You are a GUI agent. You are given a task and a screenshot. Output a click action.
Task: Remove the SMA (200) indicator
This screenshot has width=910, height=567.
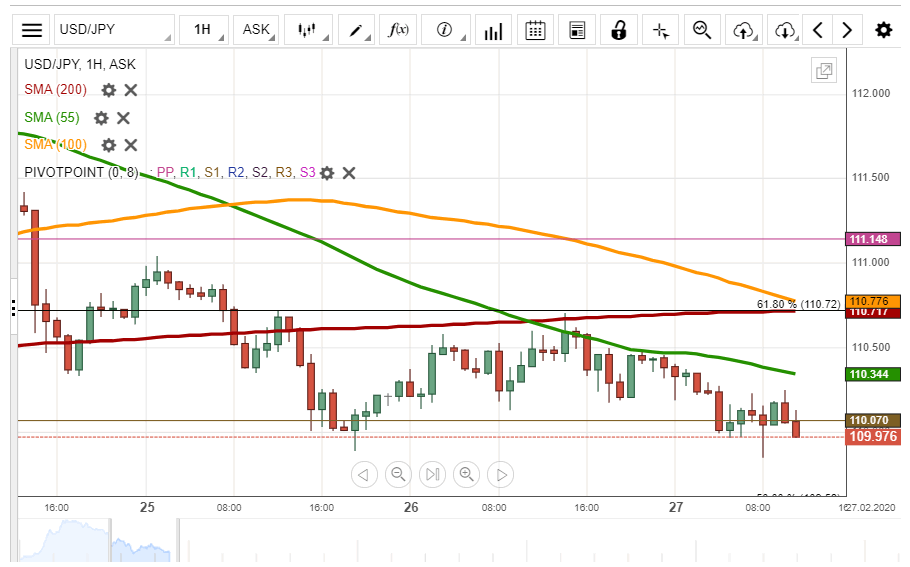[x=131, y=90]
